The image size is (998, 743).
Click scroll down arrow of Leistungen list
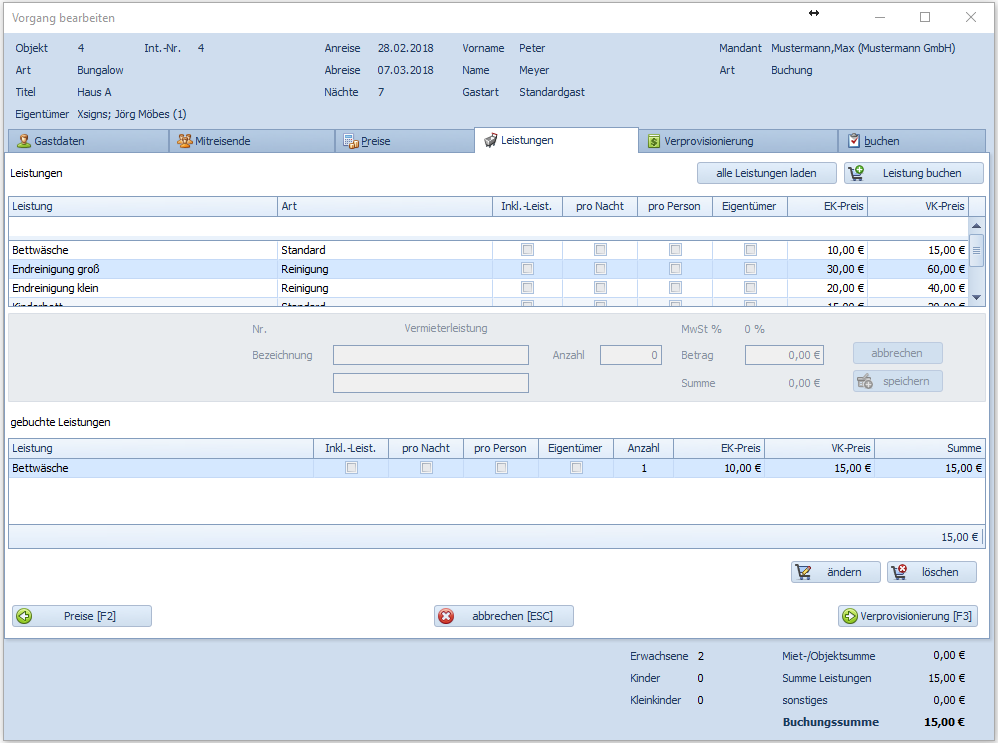976,297
